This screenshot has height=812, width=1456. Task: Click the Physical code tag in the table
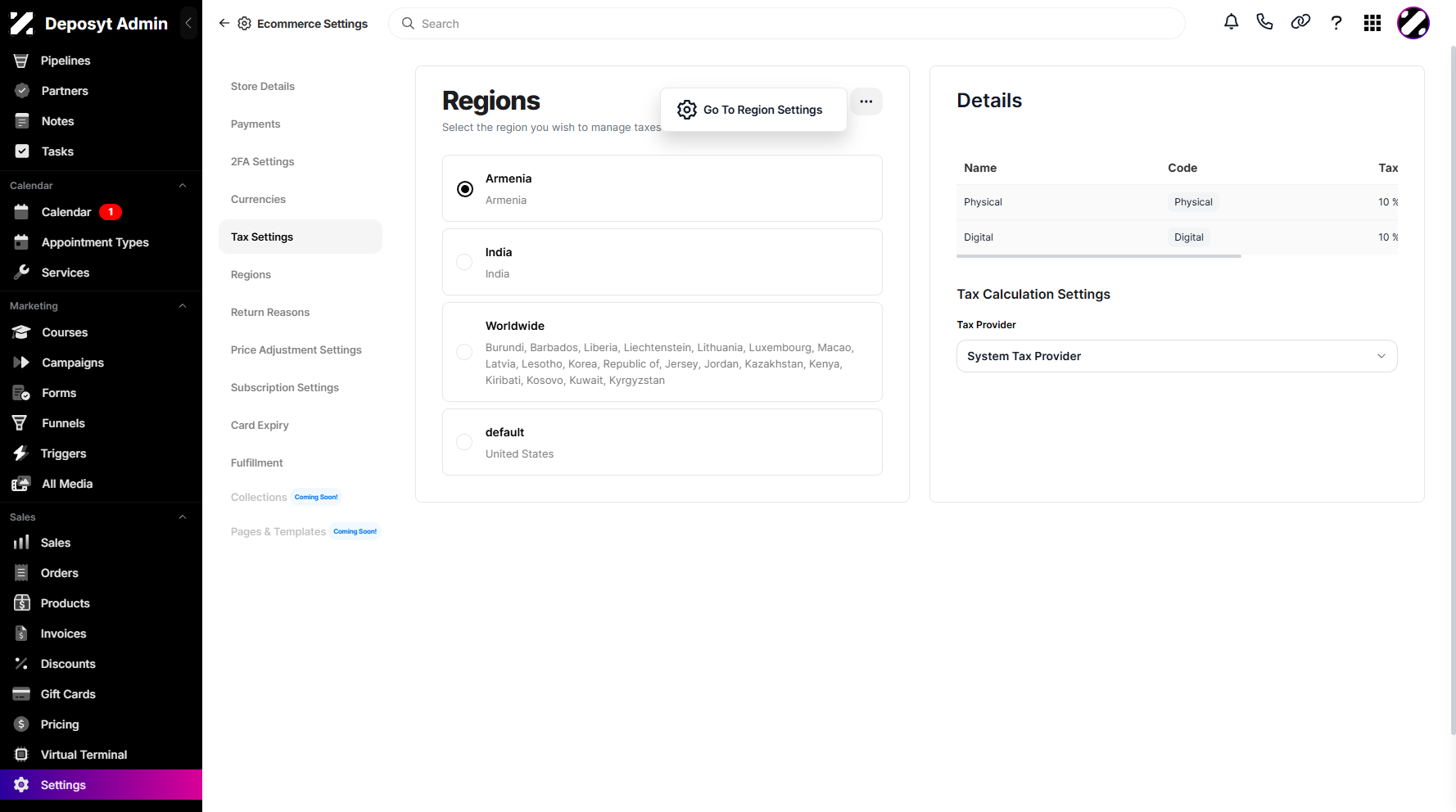(1193, 202)
